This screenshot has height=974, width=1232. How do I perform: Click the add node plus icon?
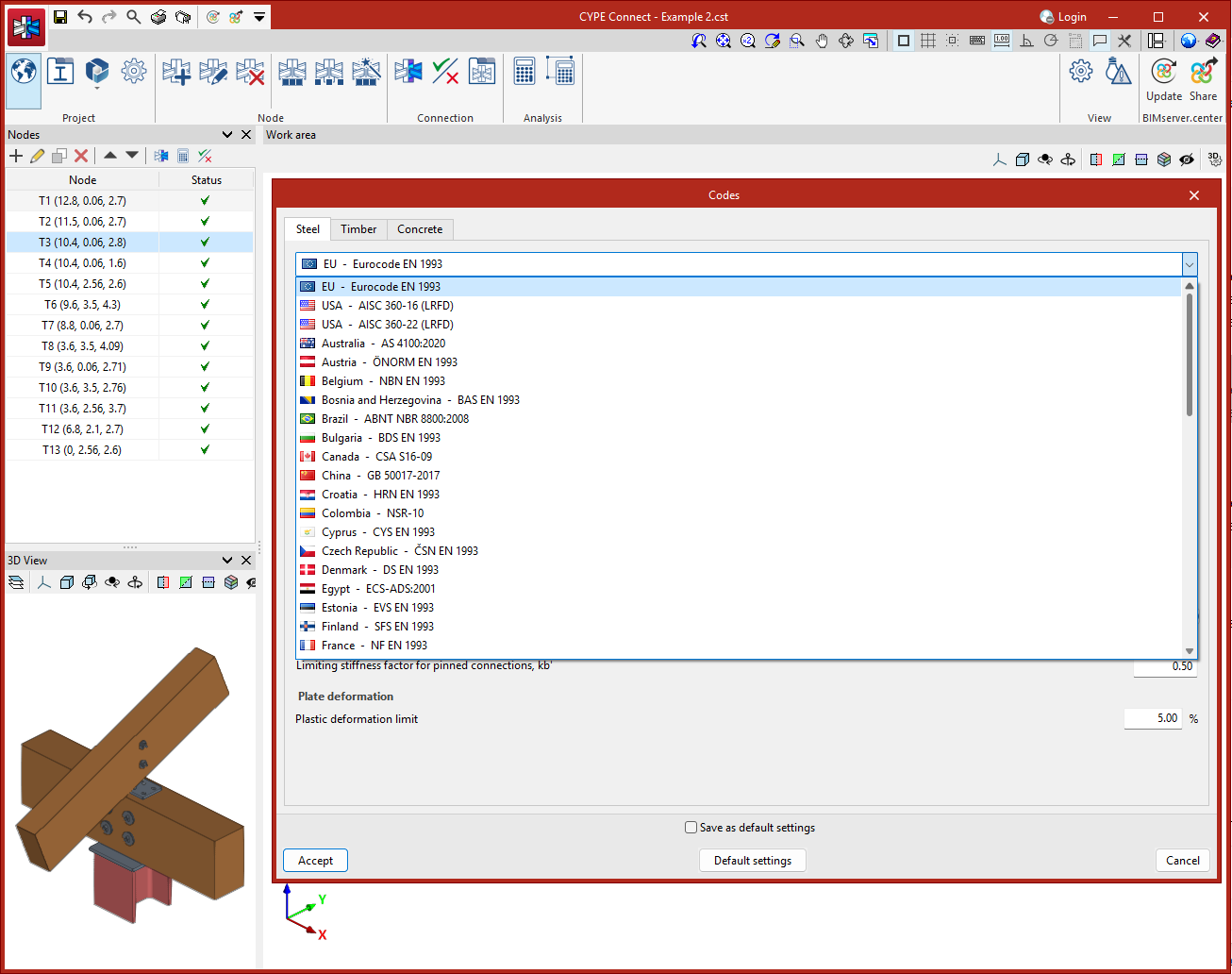coord(16,156)
